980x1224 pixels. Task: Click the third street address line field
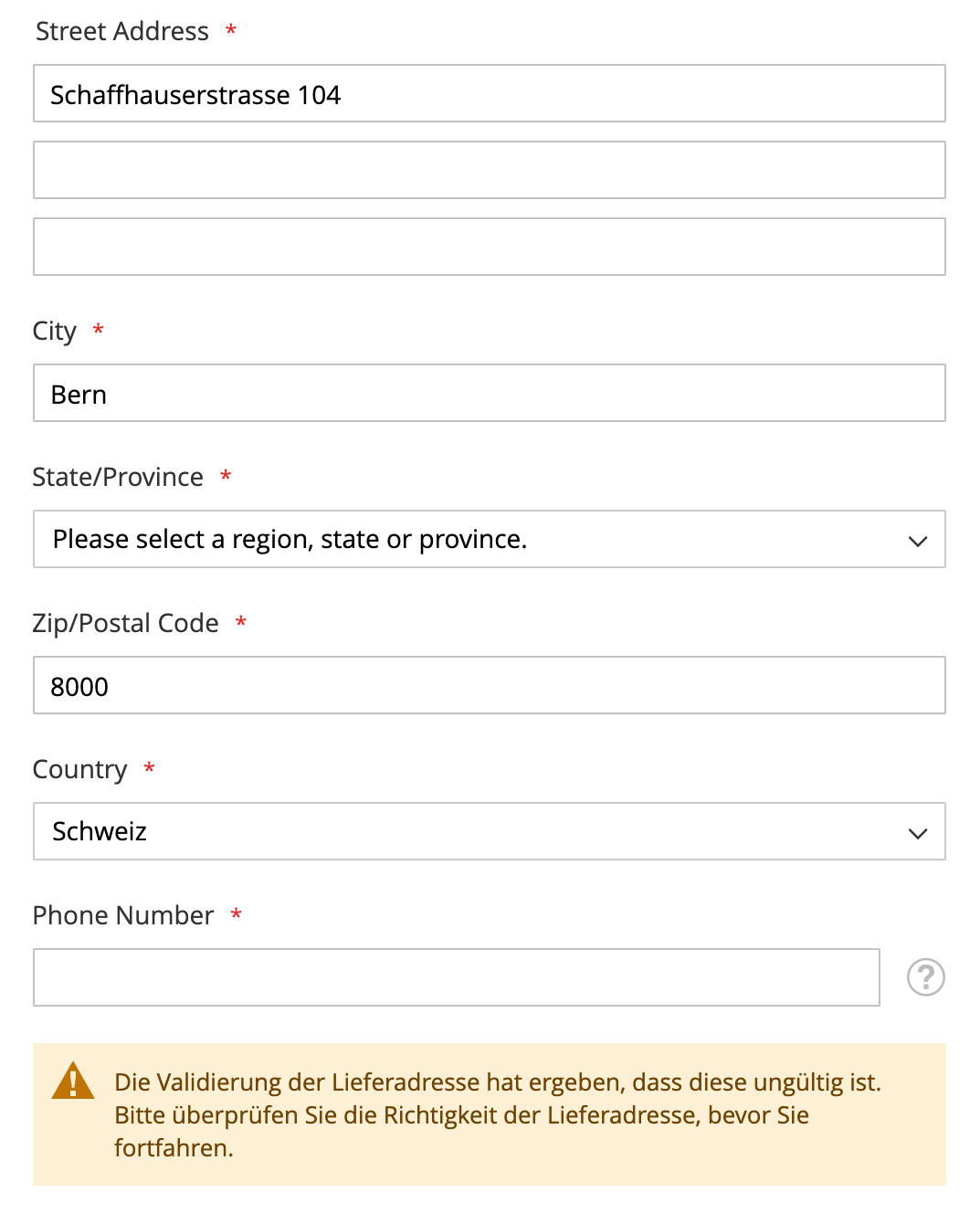tap(490, 247)
